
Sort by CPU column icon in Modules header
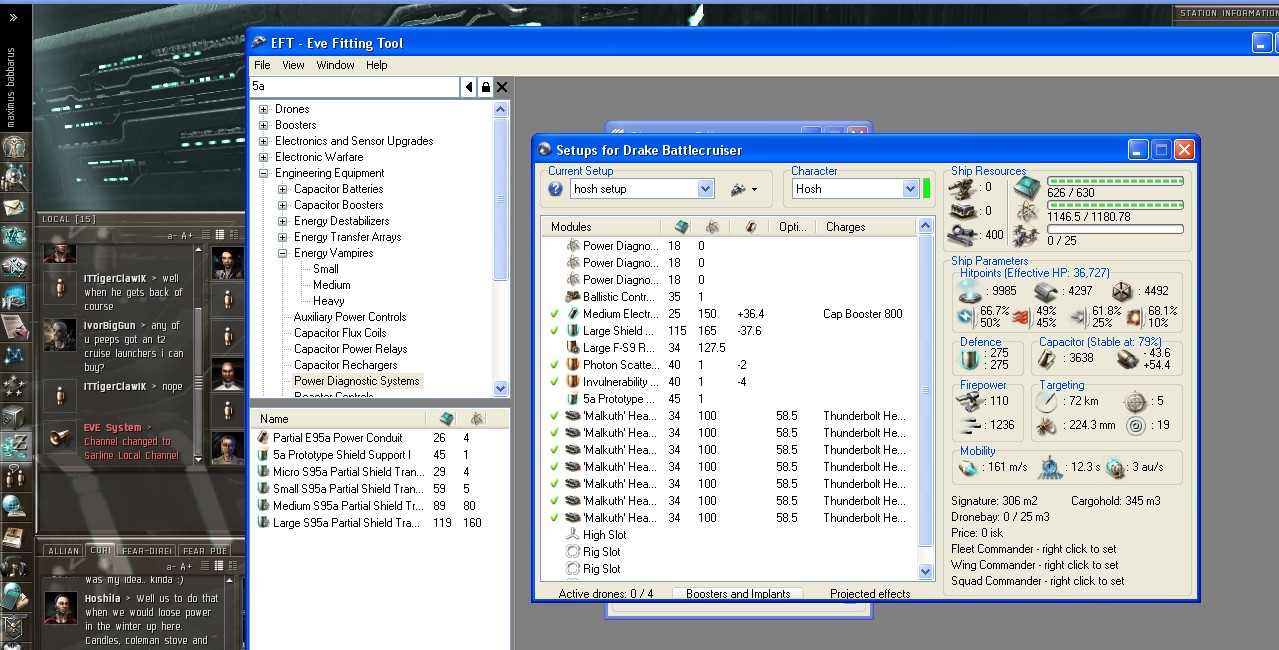coord(681,227)
